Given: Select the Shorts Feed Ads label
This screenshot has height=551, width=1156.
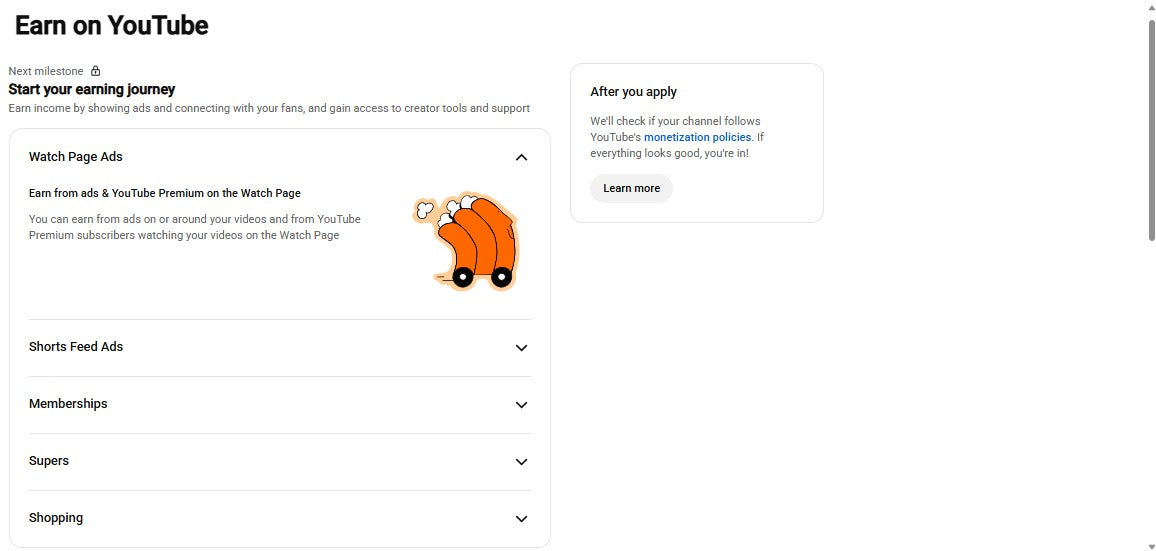Looking at the screenshot, I should coord(76,347).
